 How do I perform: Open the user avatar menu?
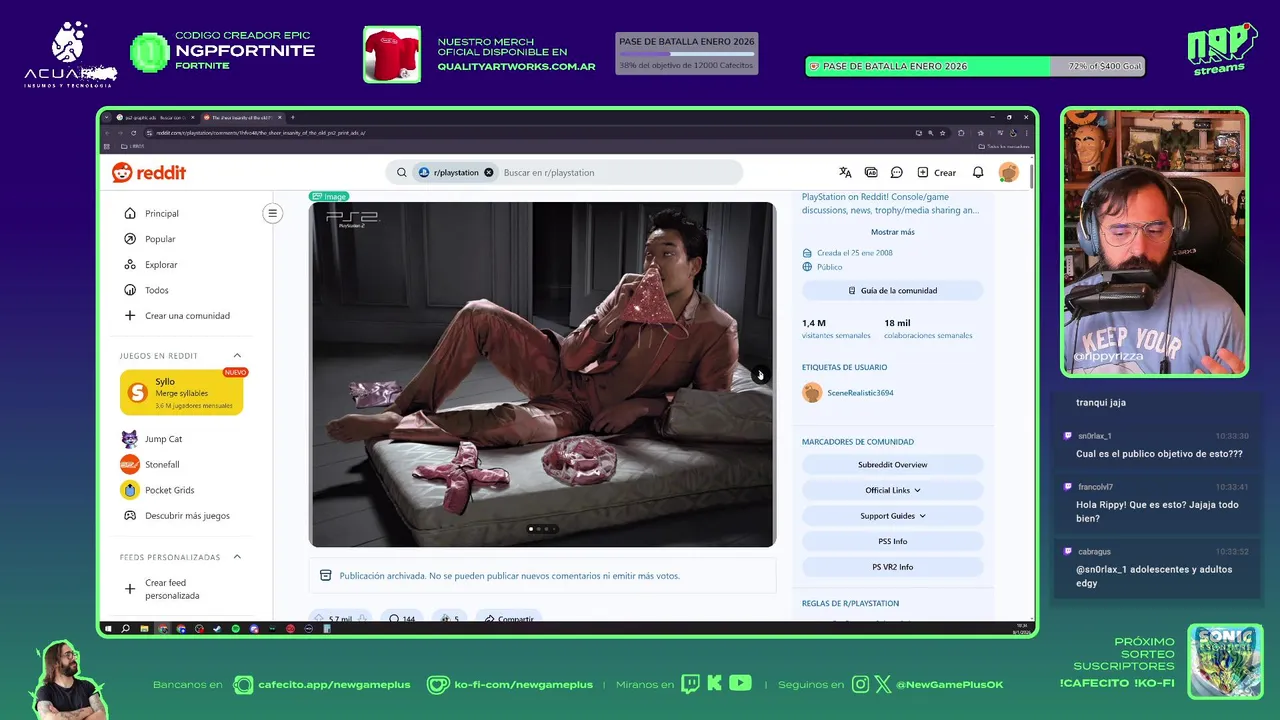pyautogui.click(x=1008, y=172)
